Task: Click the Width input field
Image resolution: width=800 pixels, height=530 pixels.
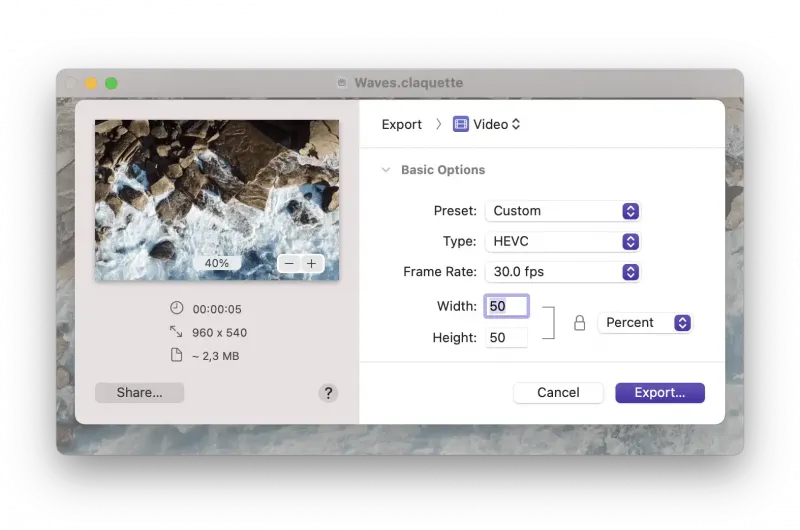Action: click(506, 306)
